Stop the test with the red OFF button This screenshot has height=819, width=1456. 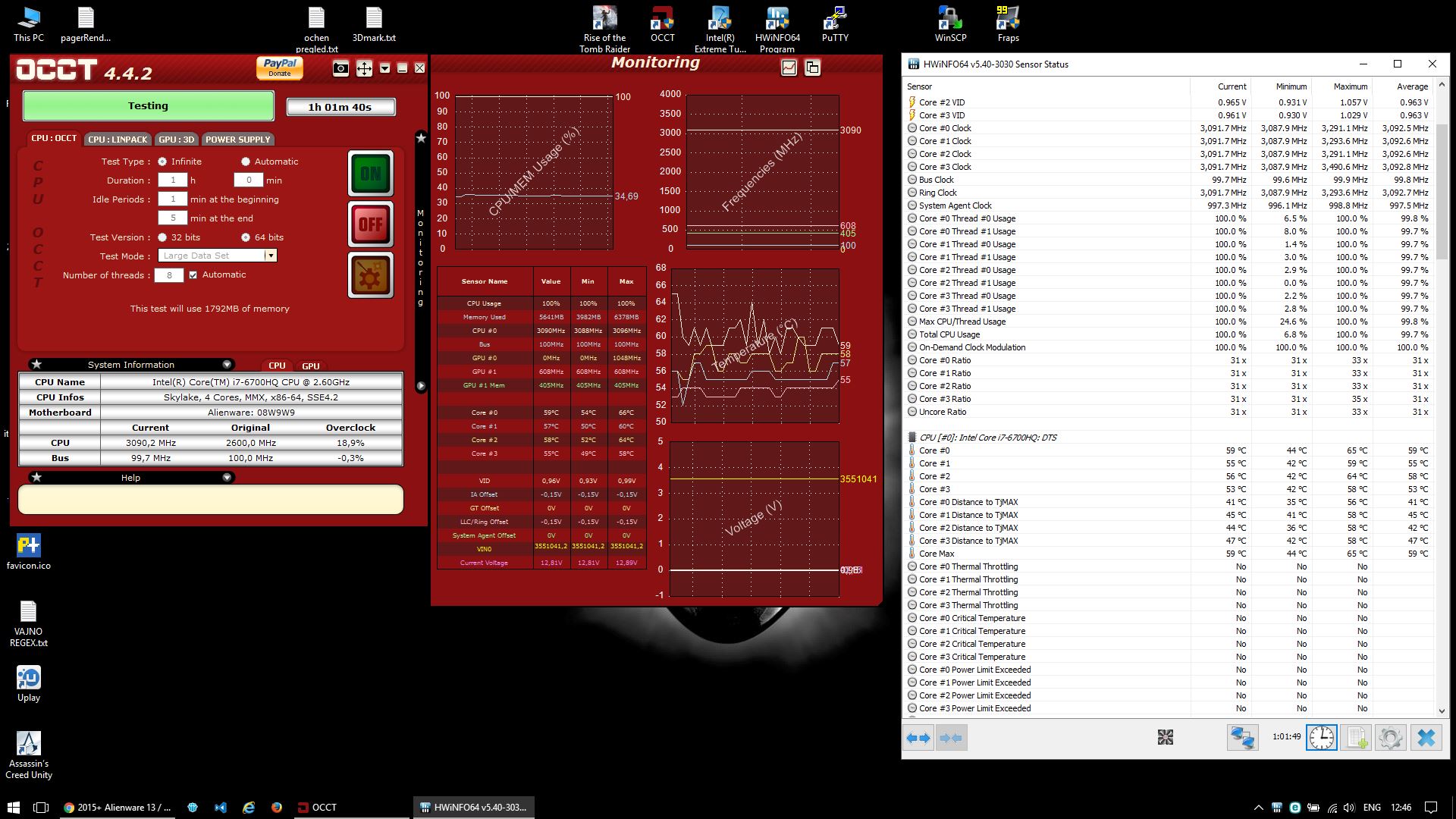click(371, 224)
